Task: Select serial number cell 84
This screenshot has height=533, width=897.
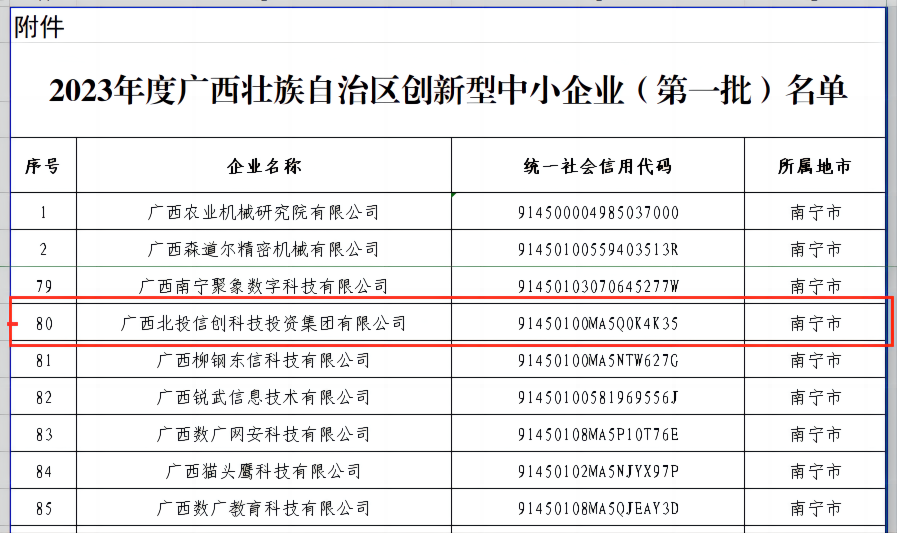Action: point(43,471)
